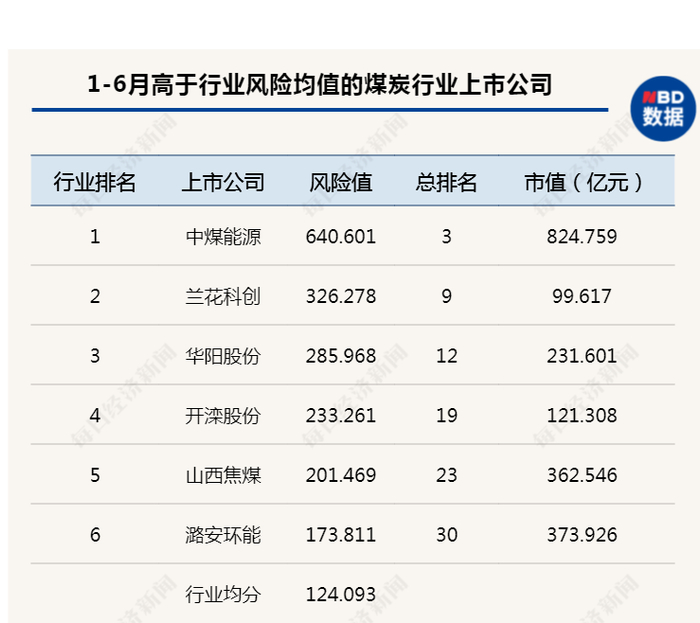
Task: Click the 风险值 column header
Action: pyautogui.click(x=341, y=182)
